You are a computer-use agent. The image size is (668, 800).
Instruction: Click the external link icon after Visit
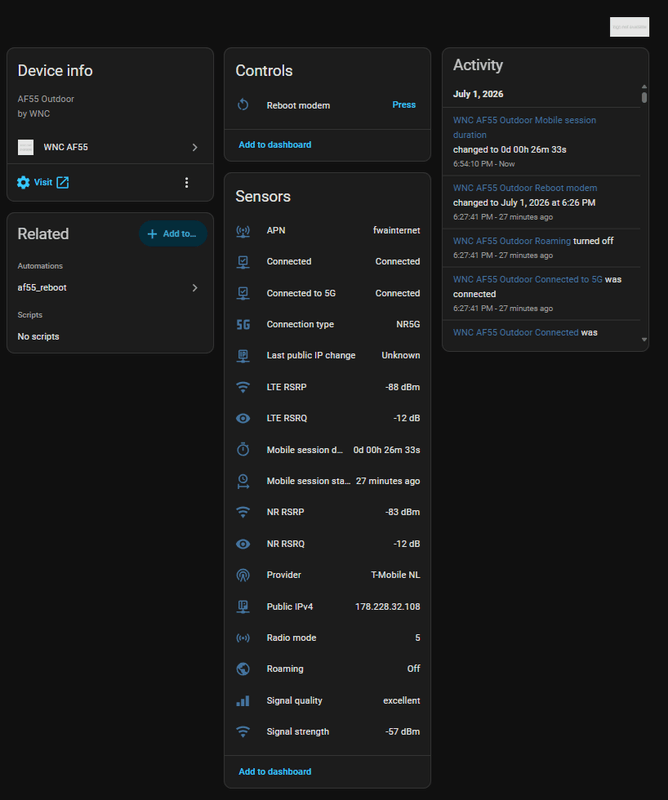point(62,182)
